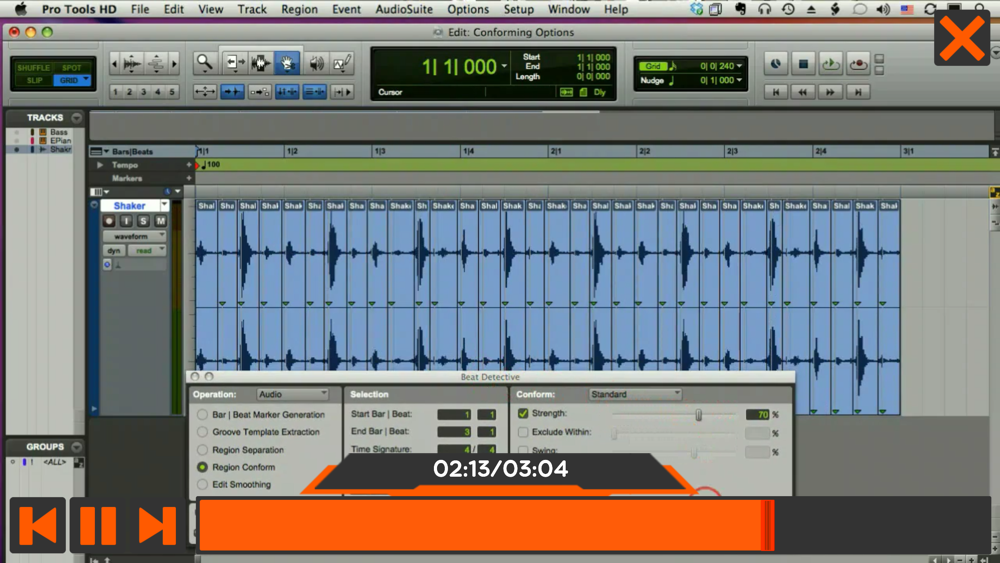1000x563 pixels.
Task: Select Edit Smoothing radio button
Action: coord(202,485)
